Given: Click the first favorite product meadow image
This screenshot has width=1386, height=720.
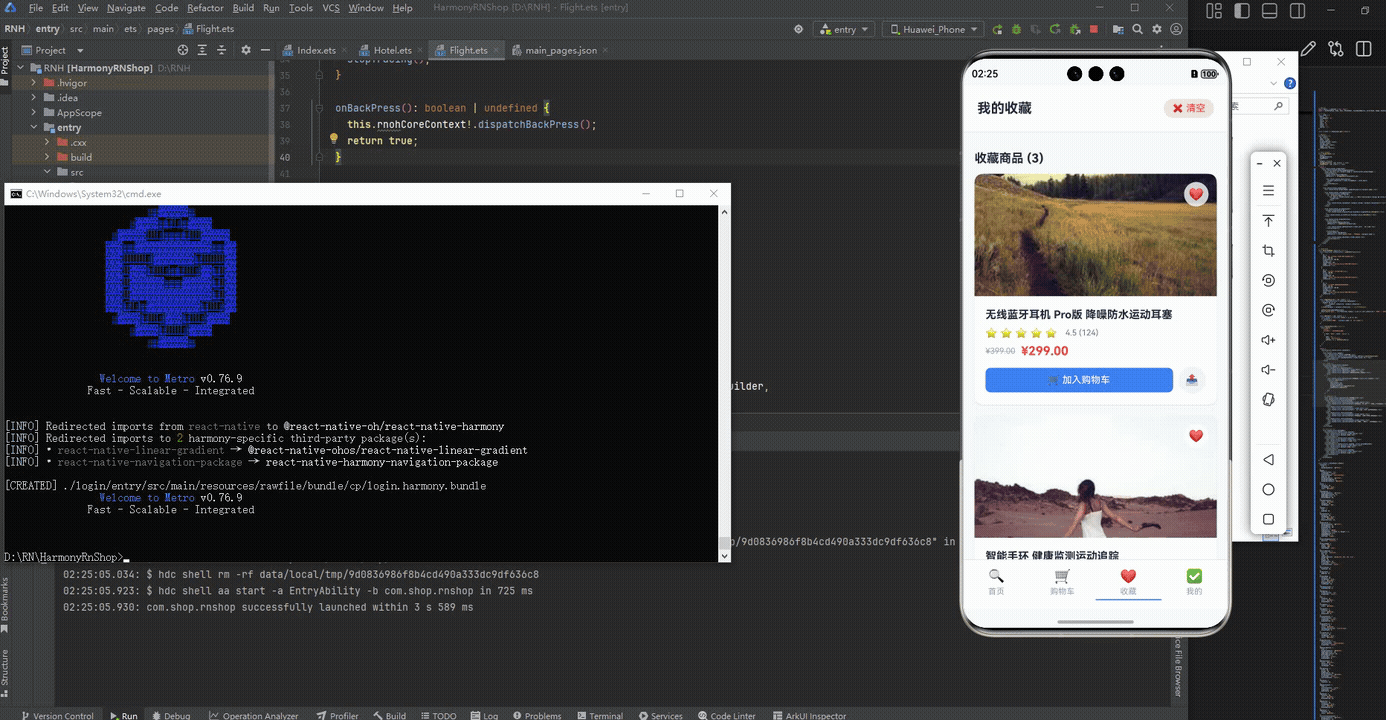Looking at the screenshot, I should pyautogui.click(x=1095, y=235).
